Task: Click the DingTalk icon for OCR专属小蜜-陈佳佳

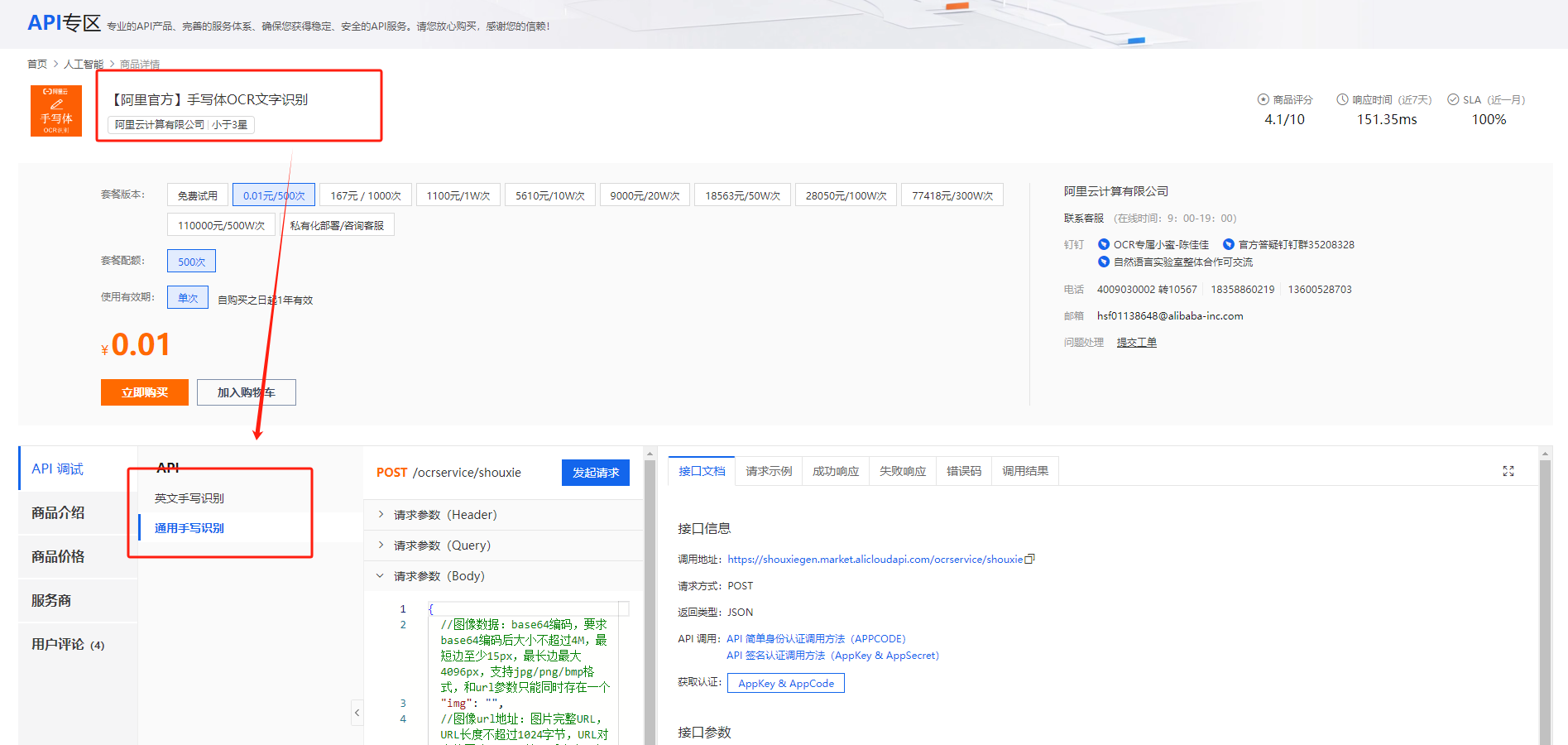Action: pyautogui.click(x=1104, y=244)
